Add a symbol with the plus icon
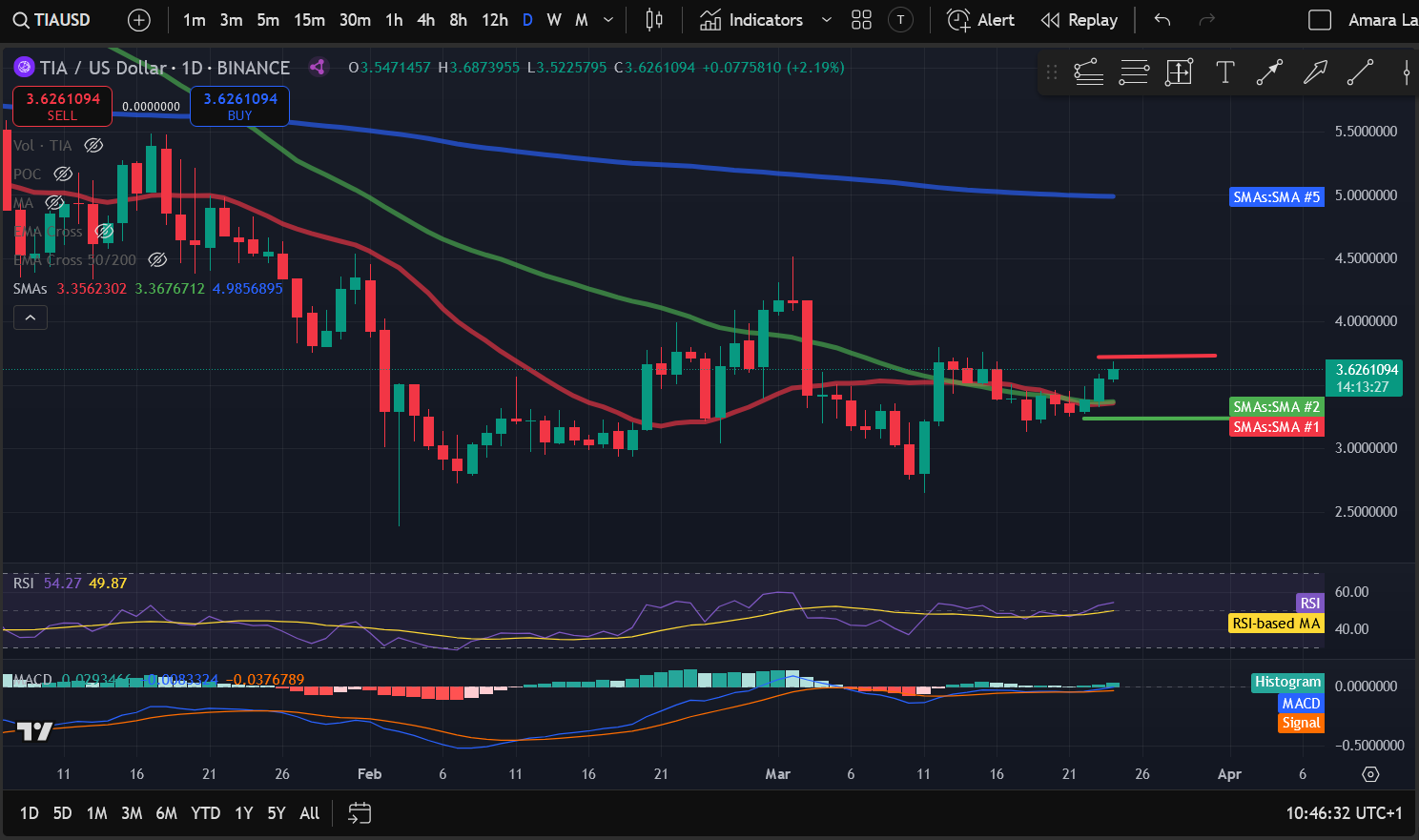1419x840 pixels. click(138, 20)
